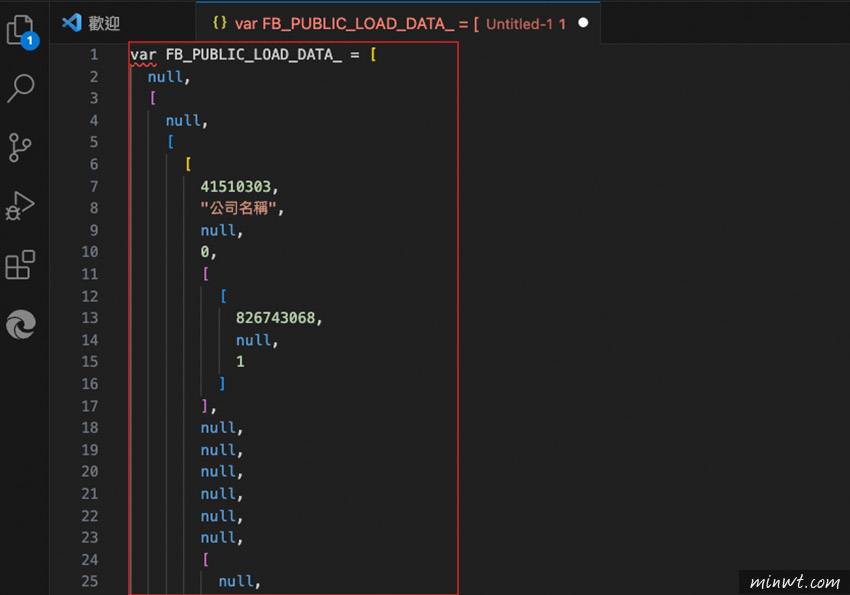The height and width of the screenshot is (595, 850).
Task: Click null on line 9
Action: (x=218, y=230)
